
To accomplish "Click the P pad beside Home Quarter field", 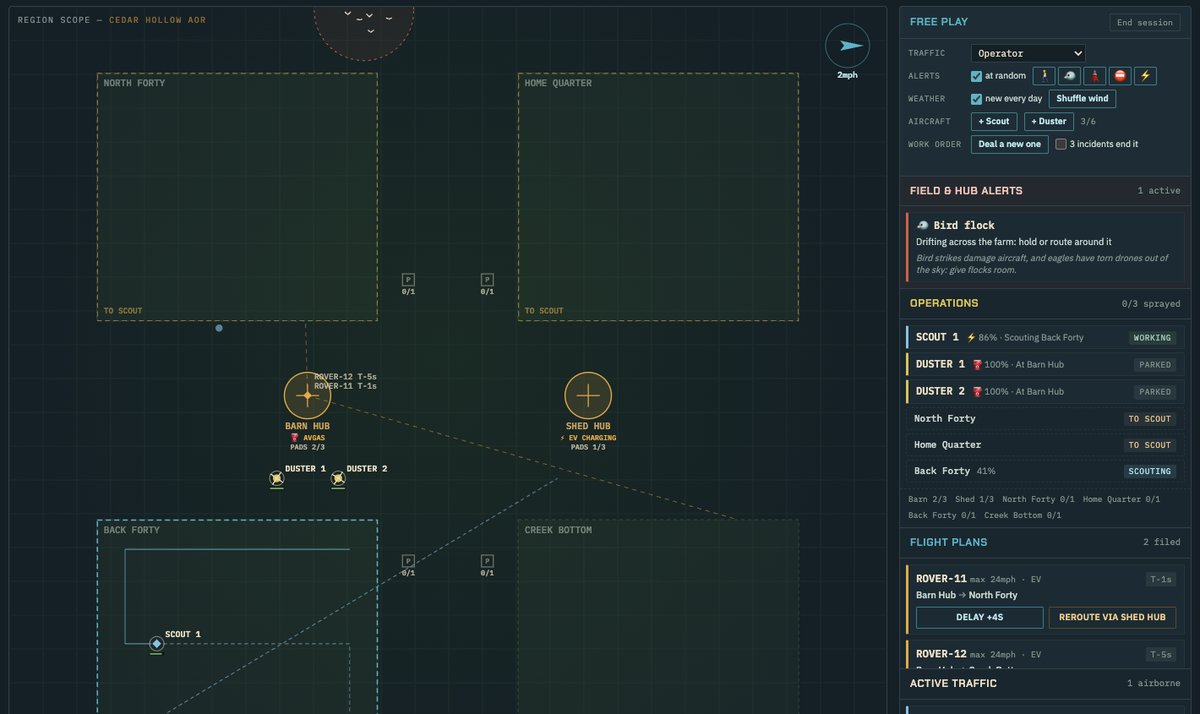I will click(487, 280).
